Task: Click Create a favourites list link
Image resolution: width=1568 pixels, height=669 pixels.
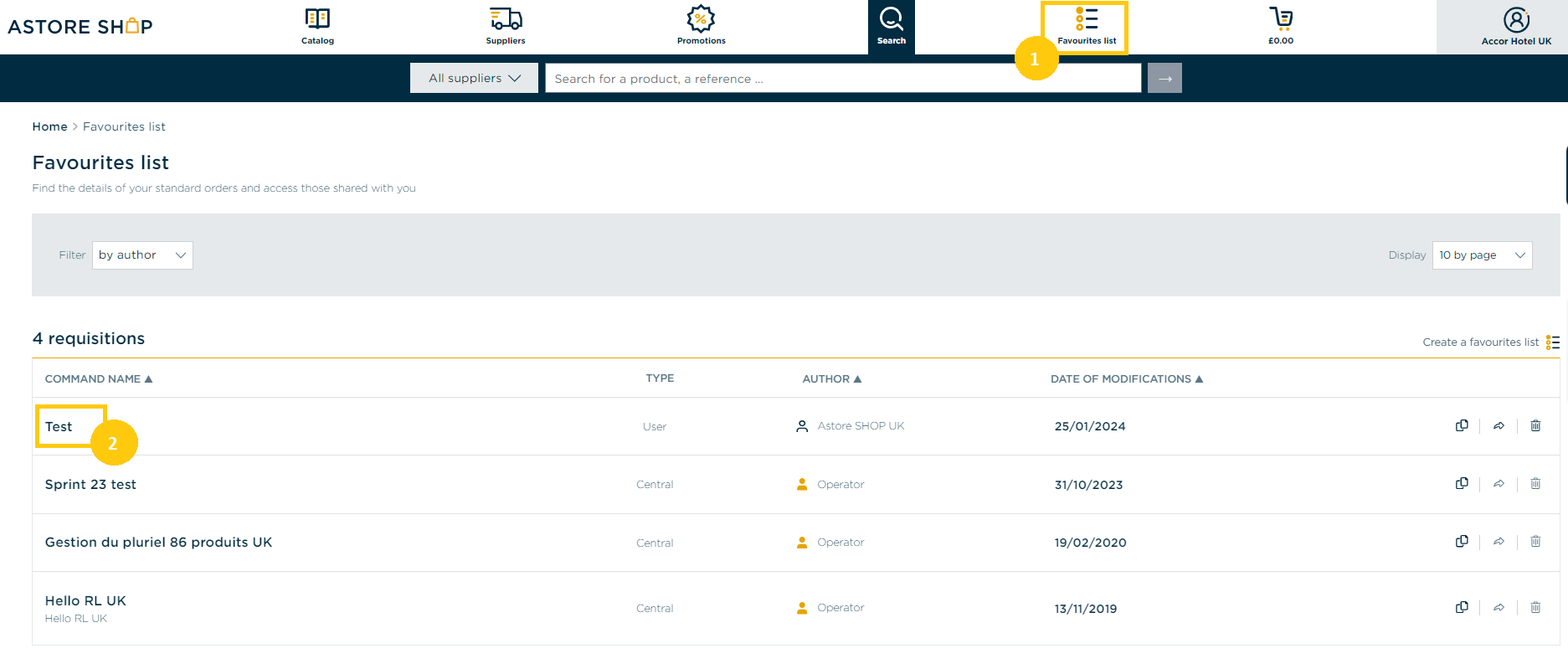Action: [x=1480, y=342]
